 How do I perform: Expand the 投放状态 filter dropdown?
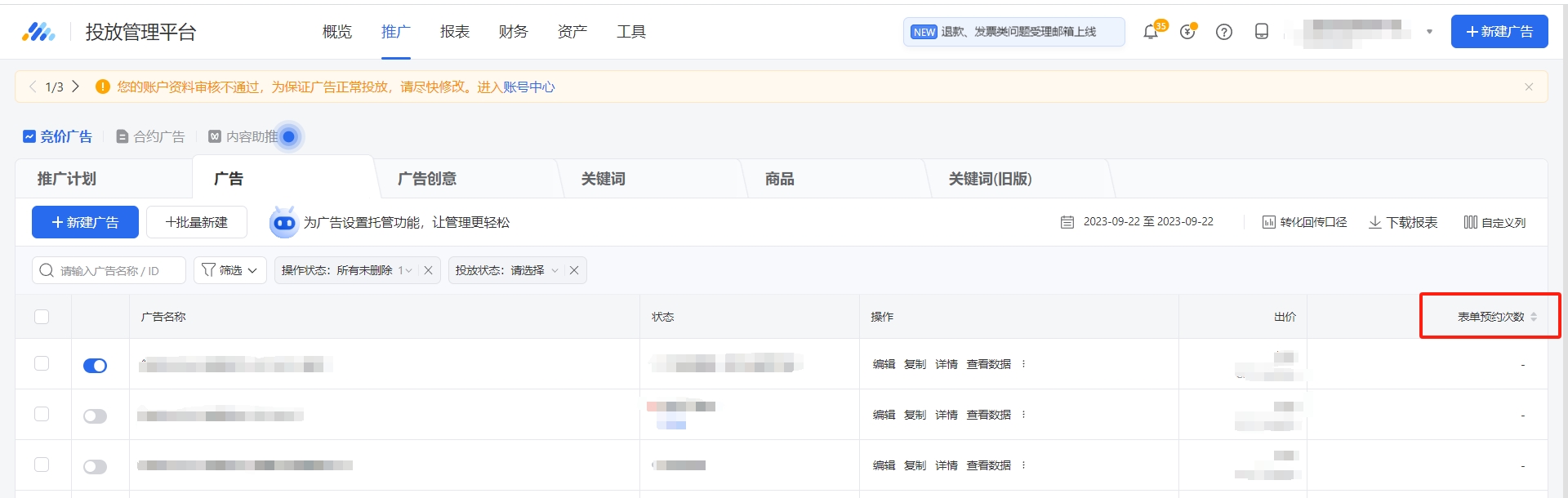click(555, 270)
